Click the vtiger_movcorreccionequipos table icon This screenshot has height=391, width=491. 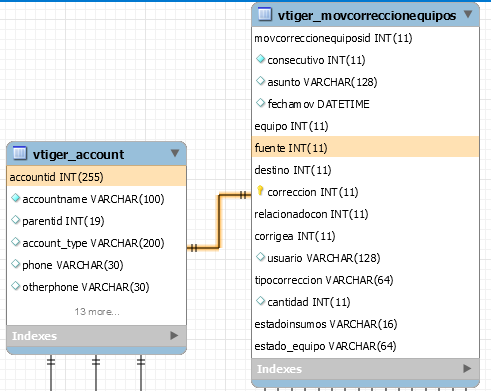[x=265, y=14]
